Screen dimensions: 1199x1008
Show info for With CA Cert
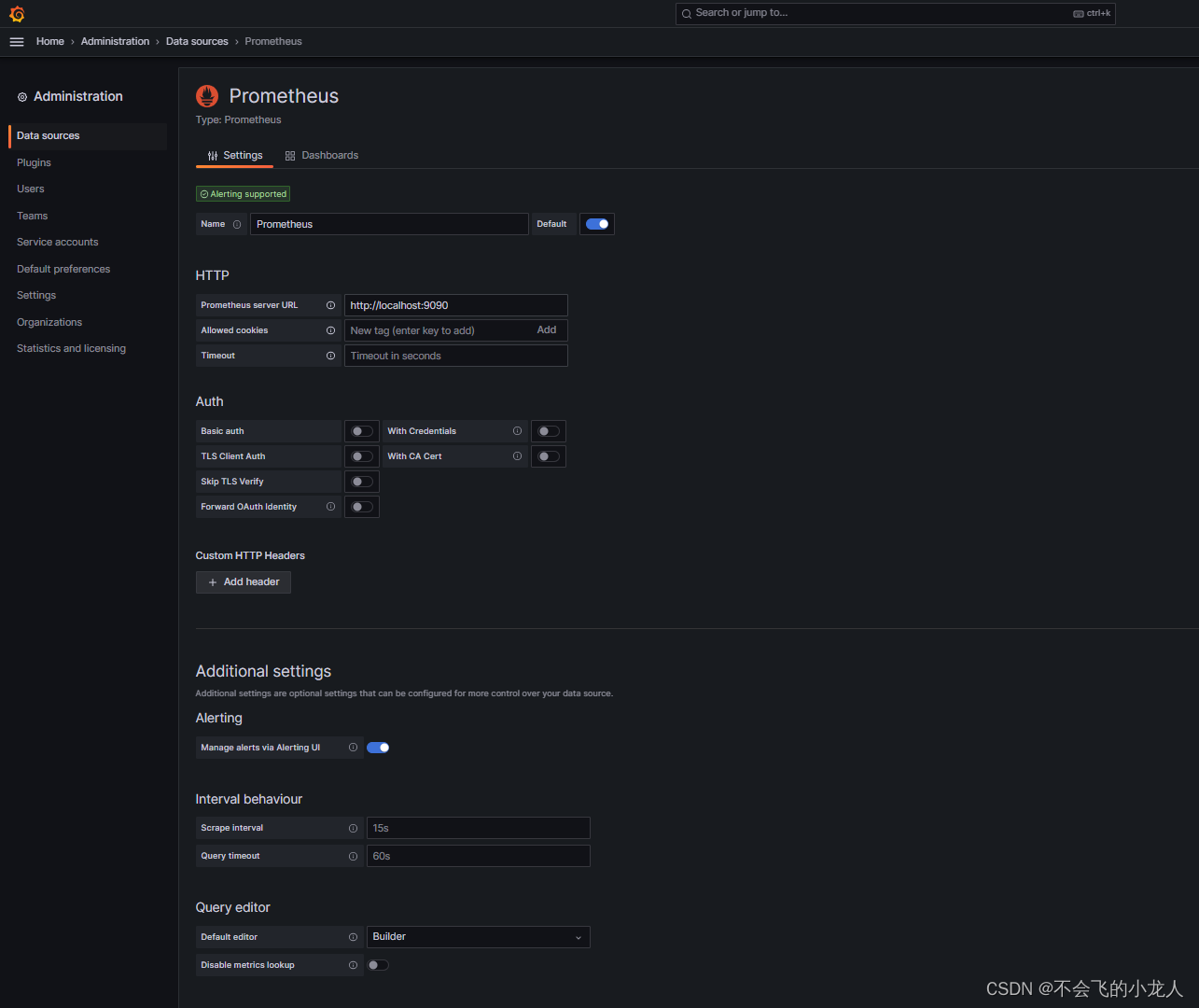point(517,456)
